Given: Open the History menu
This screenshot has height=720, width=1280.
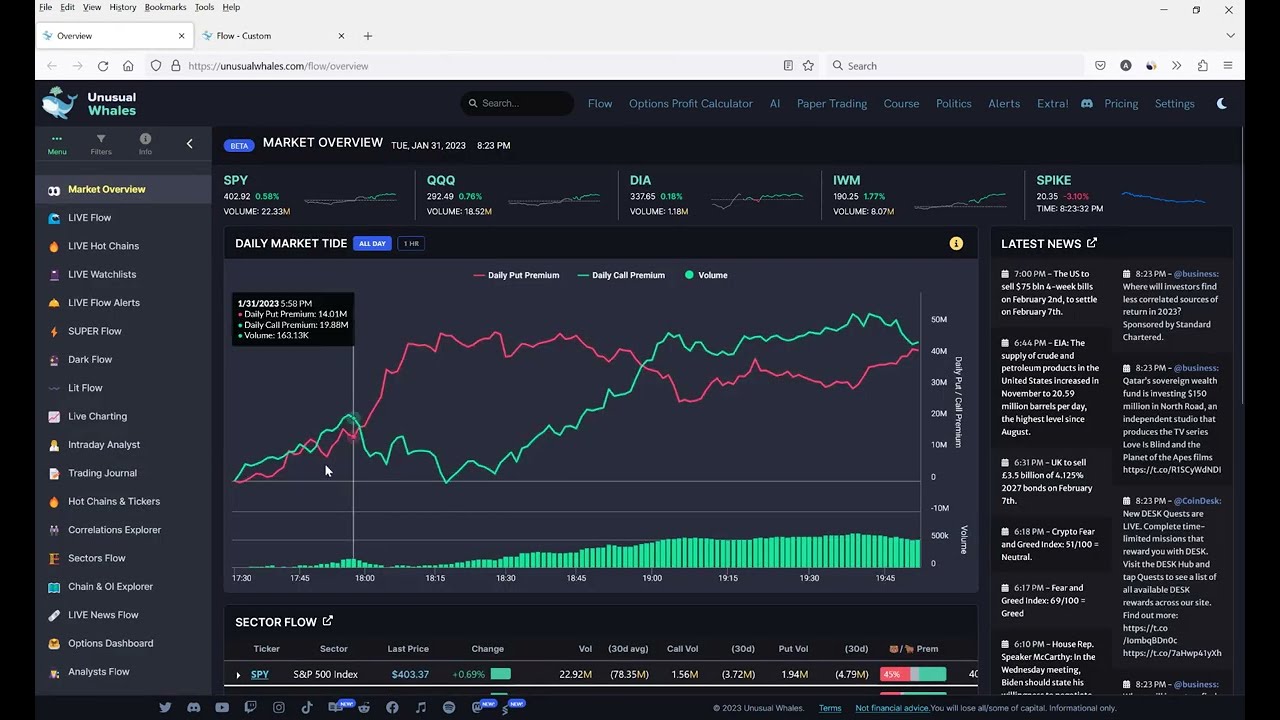Looking at the screenshot, I should click(123, 7).
